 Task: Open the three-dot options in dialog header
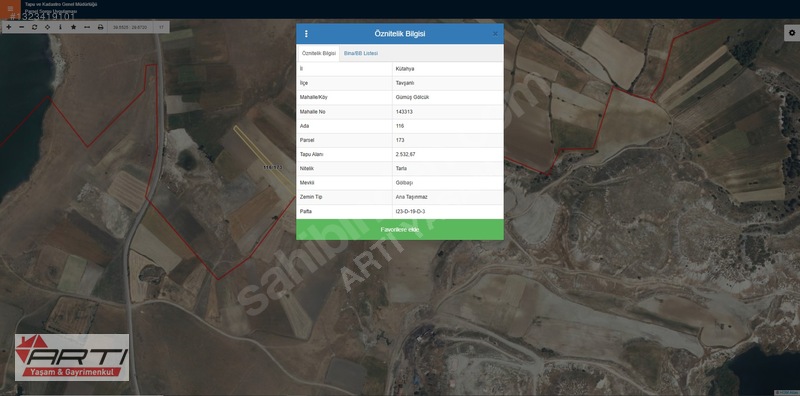click(x=306, y=34)
